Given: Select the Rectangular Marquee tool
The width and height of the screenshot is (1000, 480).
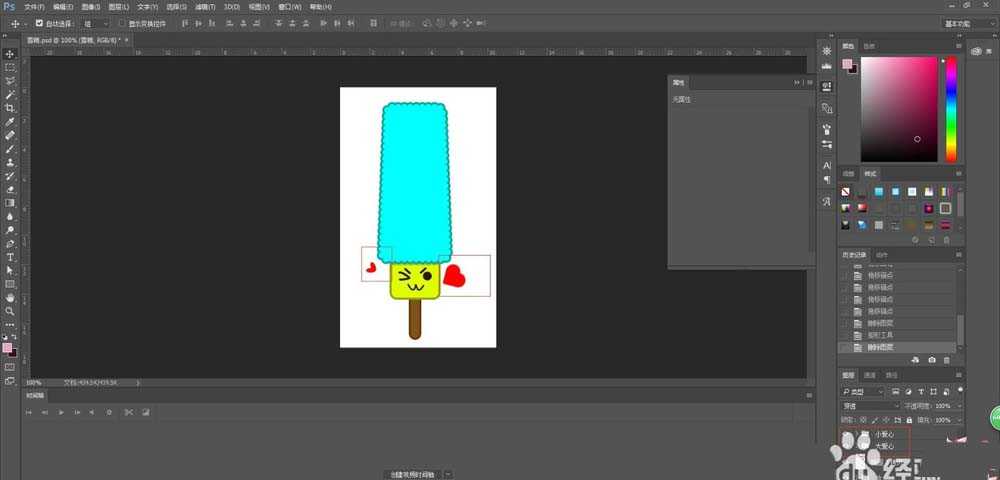Looking at the screenshot, I should pos(10,67).
